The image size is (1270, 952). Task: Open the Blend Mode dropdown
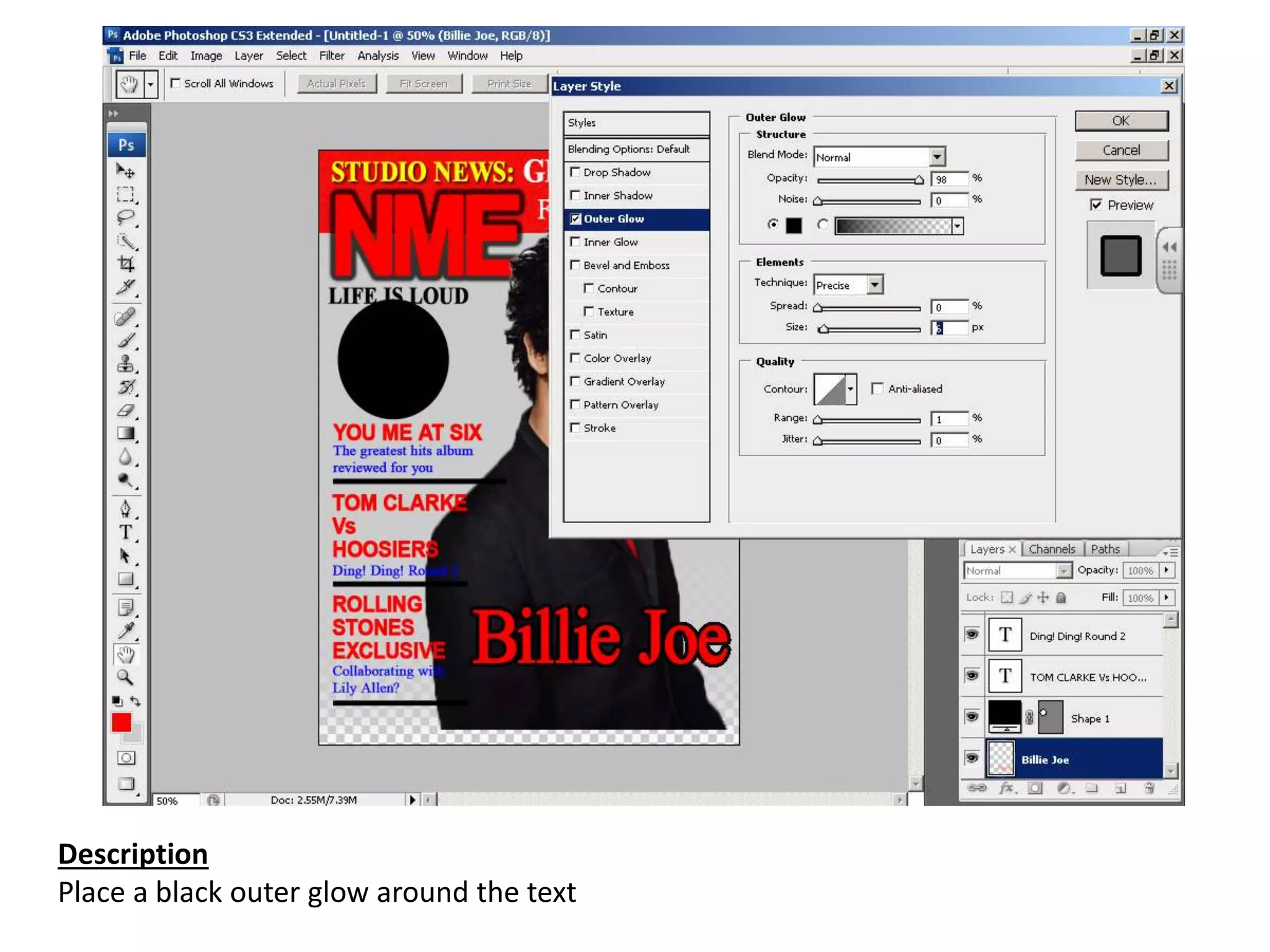[x=937, y=157]
